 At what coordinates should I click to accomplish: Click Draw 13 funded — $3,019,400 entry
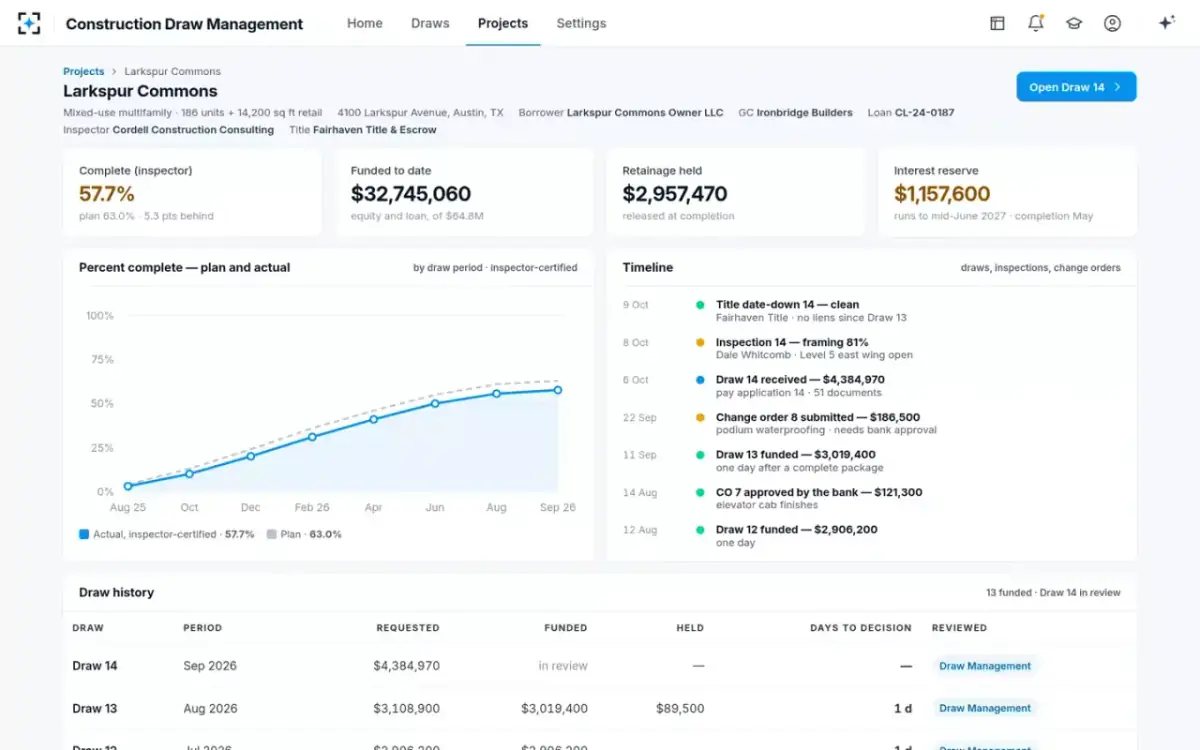pos(796,455)
